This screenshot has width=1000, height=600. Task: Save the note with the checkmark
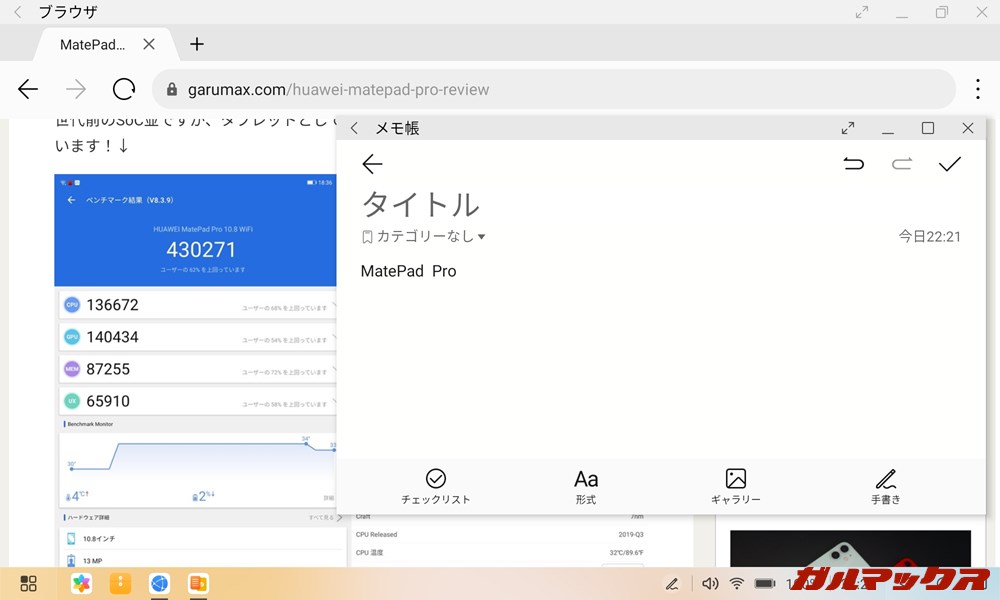tap(950, 164)
